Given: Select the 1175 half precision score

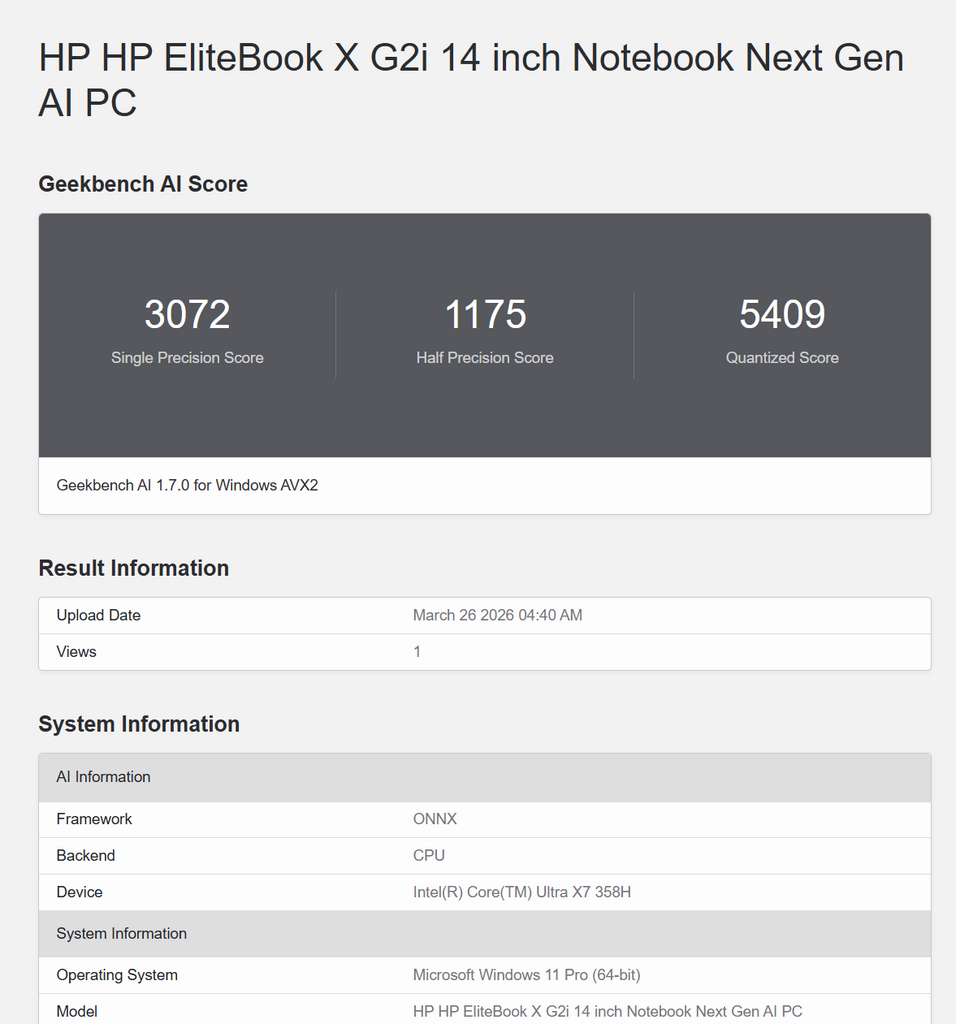Looking at the screenshot, I should pyautogui.click(x=485, y=315).
